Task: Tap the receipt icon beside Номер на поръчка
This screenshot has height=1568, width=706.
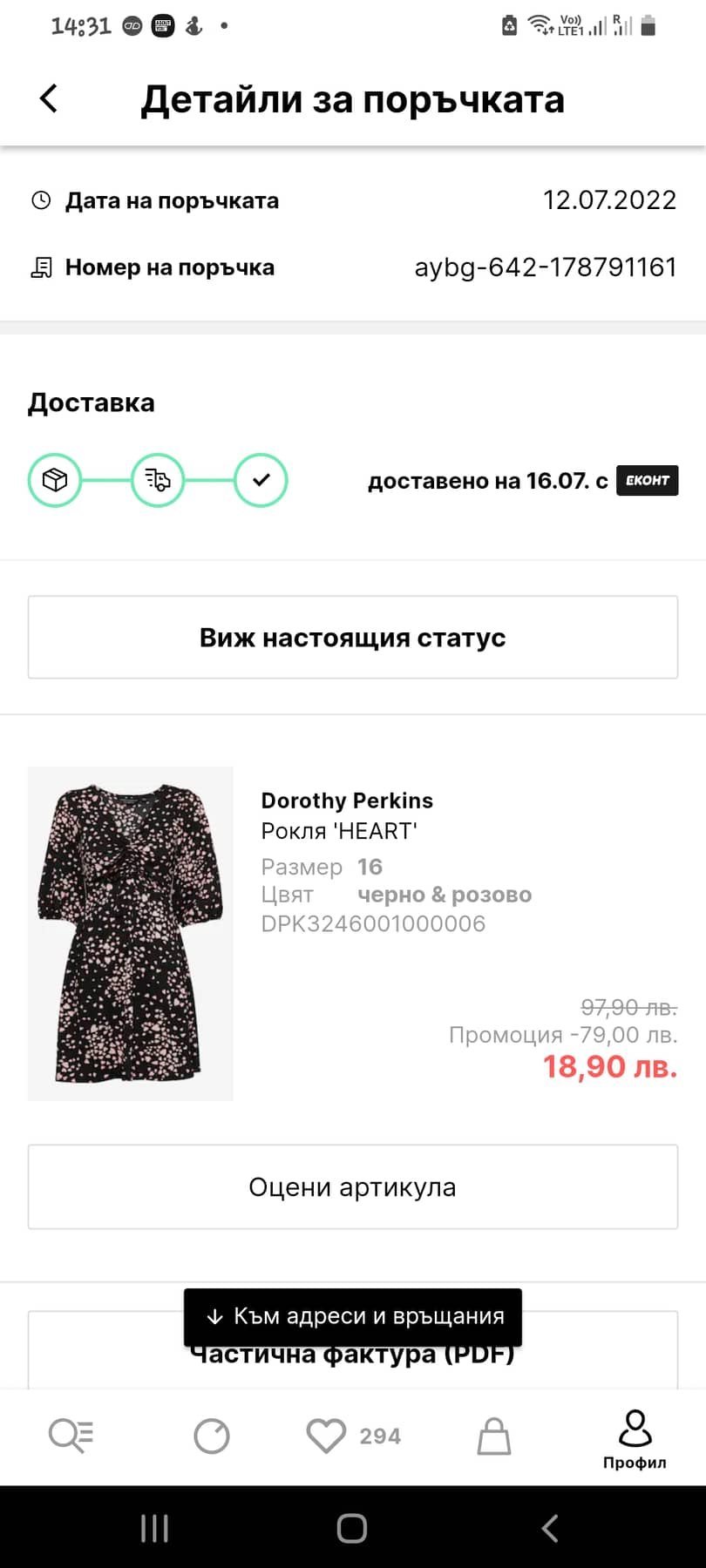Action: click(41, 267)
